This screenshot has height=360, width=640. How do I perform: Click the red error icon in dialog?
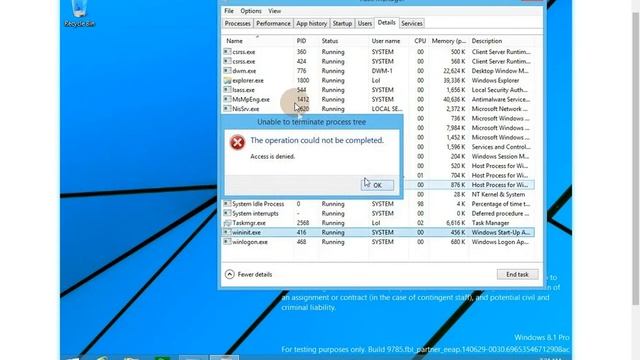pyautogui.click(x=237, y=142)
